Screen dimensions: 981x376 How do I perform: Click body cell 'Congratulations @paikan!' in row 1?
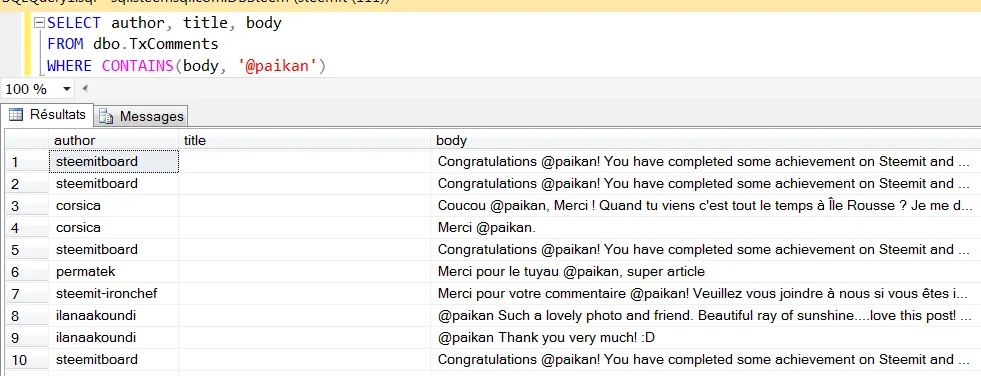click(706, 162)
